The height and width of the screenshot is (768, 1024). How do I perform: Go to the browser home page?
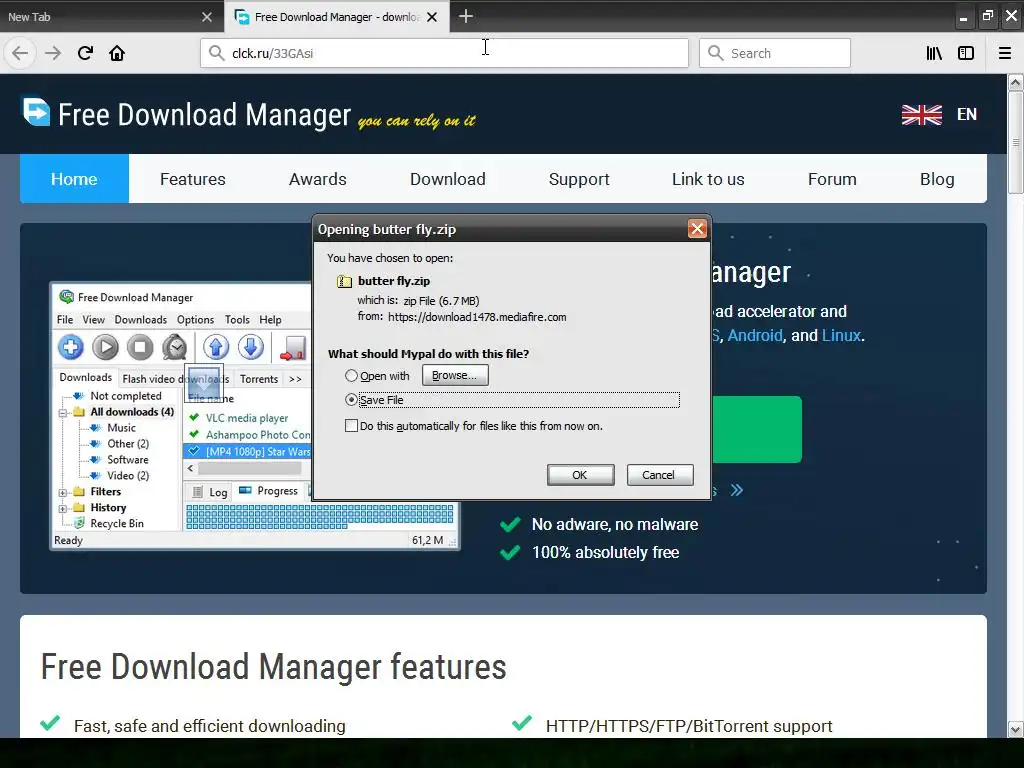click(x=117, y=53)
